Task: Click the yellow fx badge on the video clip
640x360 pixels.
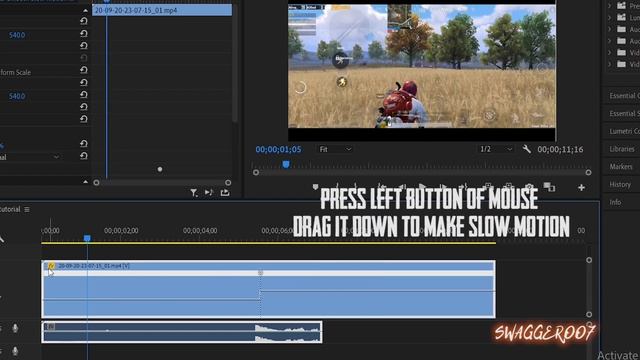Action: (51, 266)
